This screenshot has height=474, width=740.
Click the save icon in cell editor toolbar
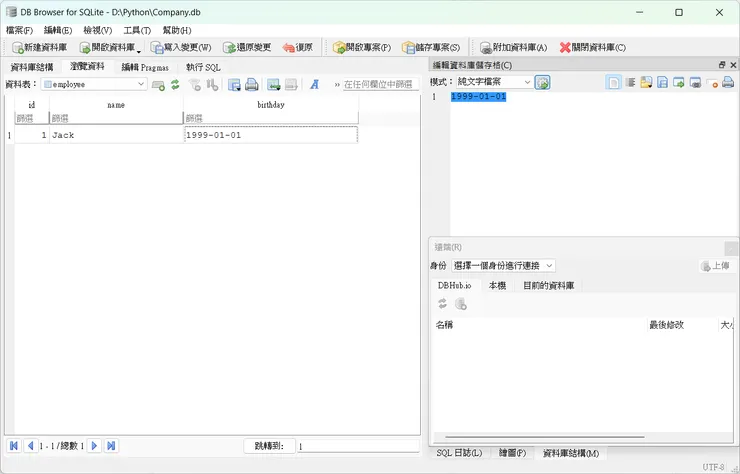[x=663, y=83]
